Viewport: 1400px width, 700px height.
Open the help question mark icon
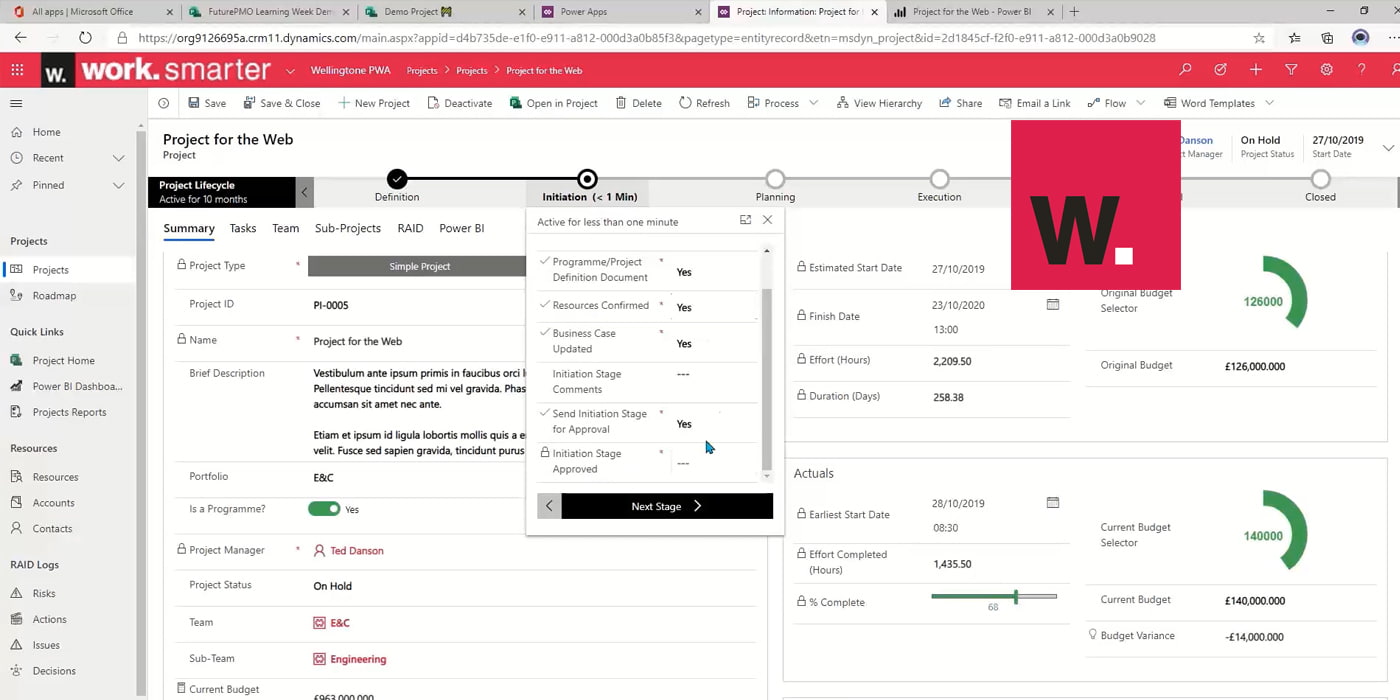point(1361,70)
